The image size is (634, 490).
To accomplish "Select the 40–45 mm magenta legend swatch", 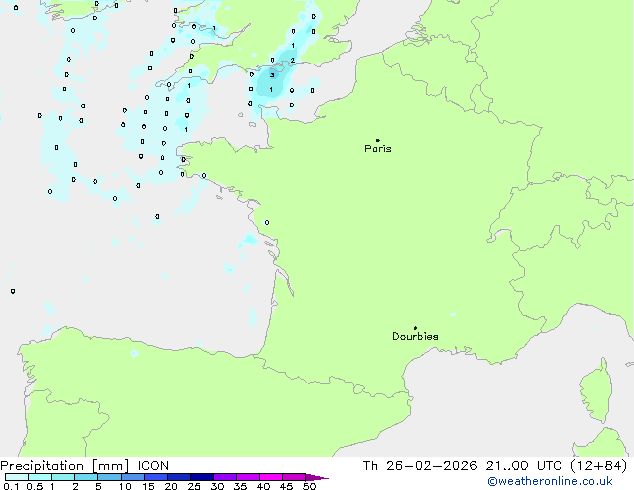I will click(271, 477).
